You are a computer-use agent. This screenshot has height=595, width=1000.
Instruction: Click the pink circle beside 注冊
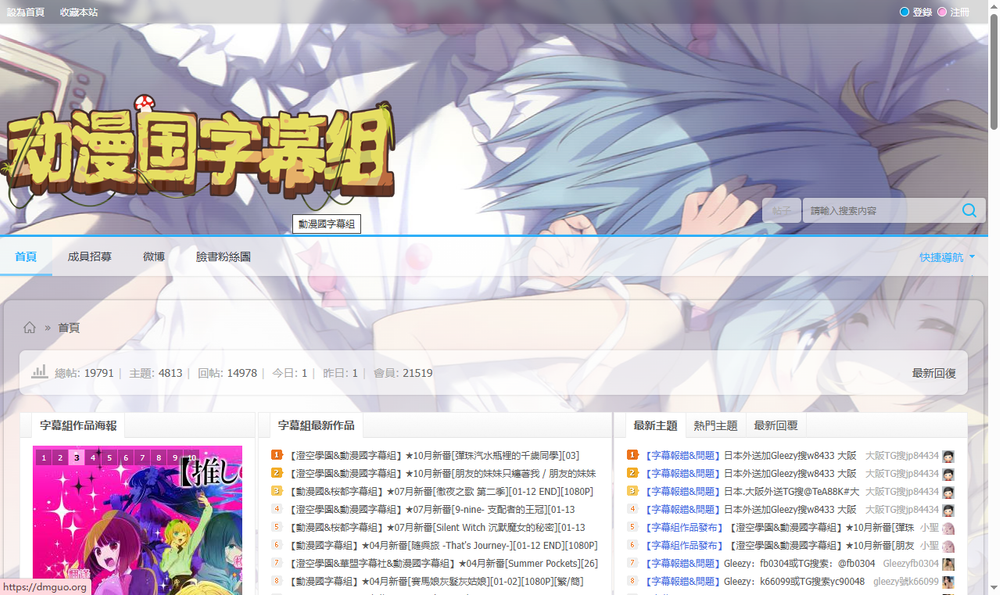pyautogui.click(x=942, y=12)
